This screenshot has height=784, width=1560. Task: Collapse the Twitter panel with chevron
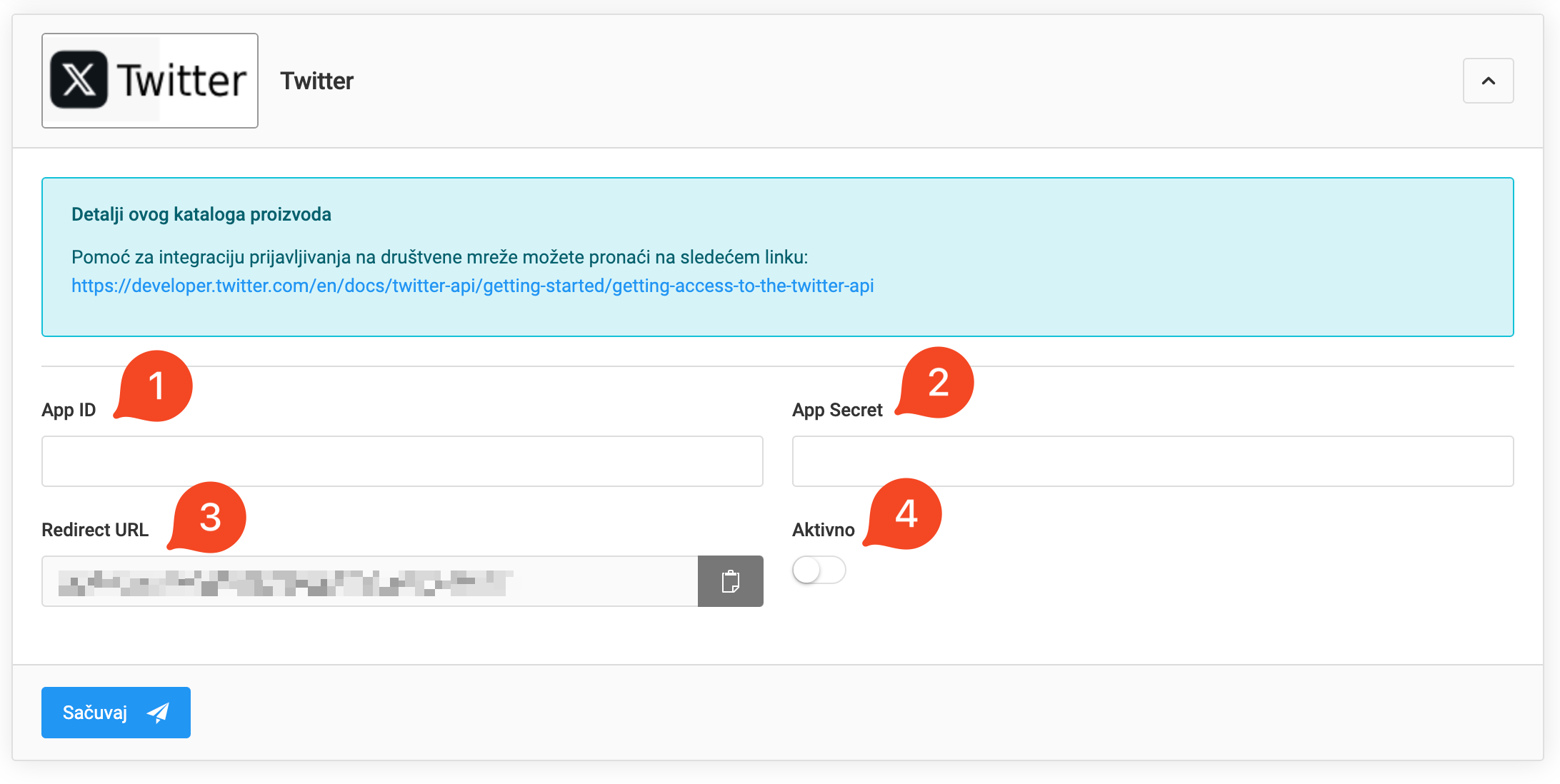tap(1488, 81)
